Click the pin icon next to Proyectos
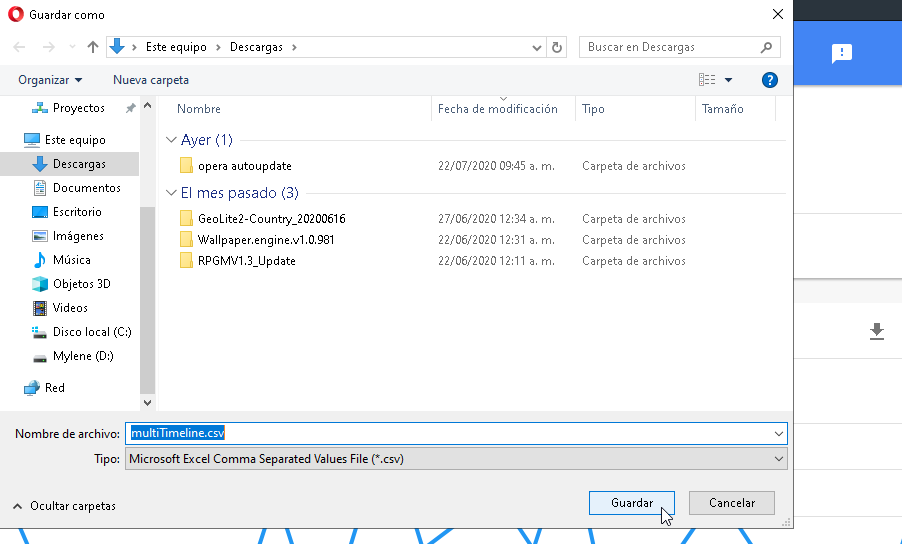 pyautogui.click(x=131, y=108)
